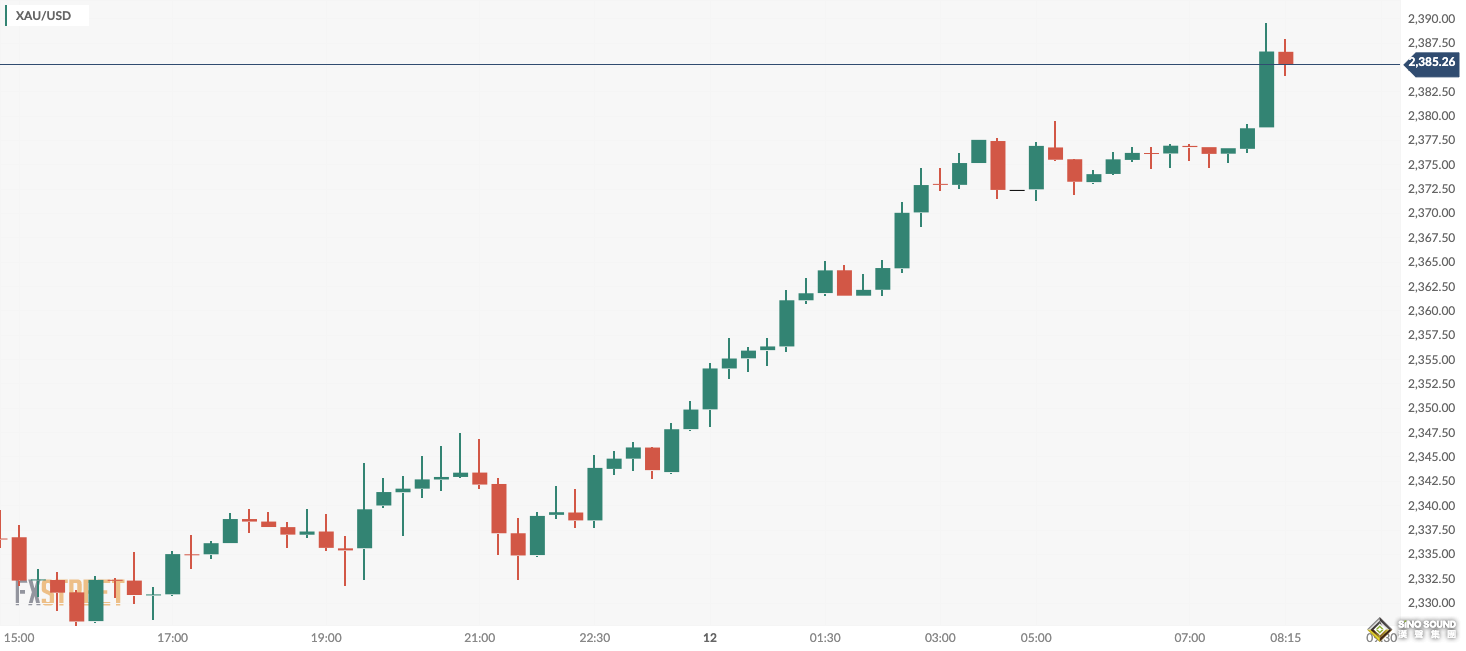Click the 15:00 time axis label

(20, 638)
